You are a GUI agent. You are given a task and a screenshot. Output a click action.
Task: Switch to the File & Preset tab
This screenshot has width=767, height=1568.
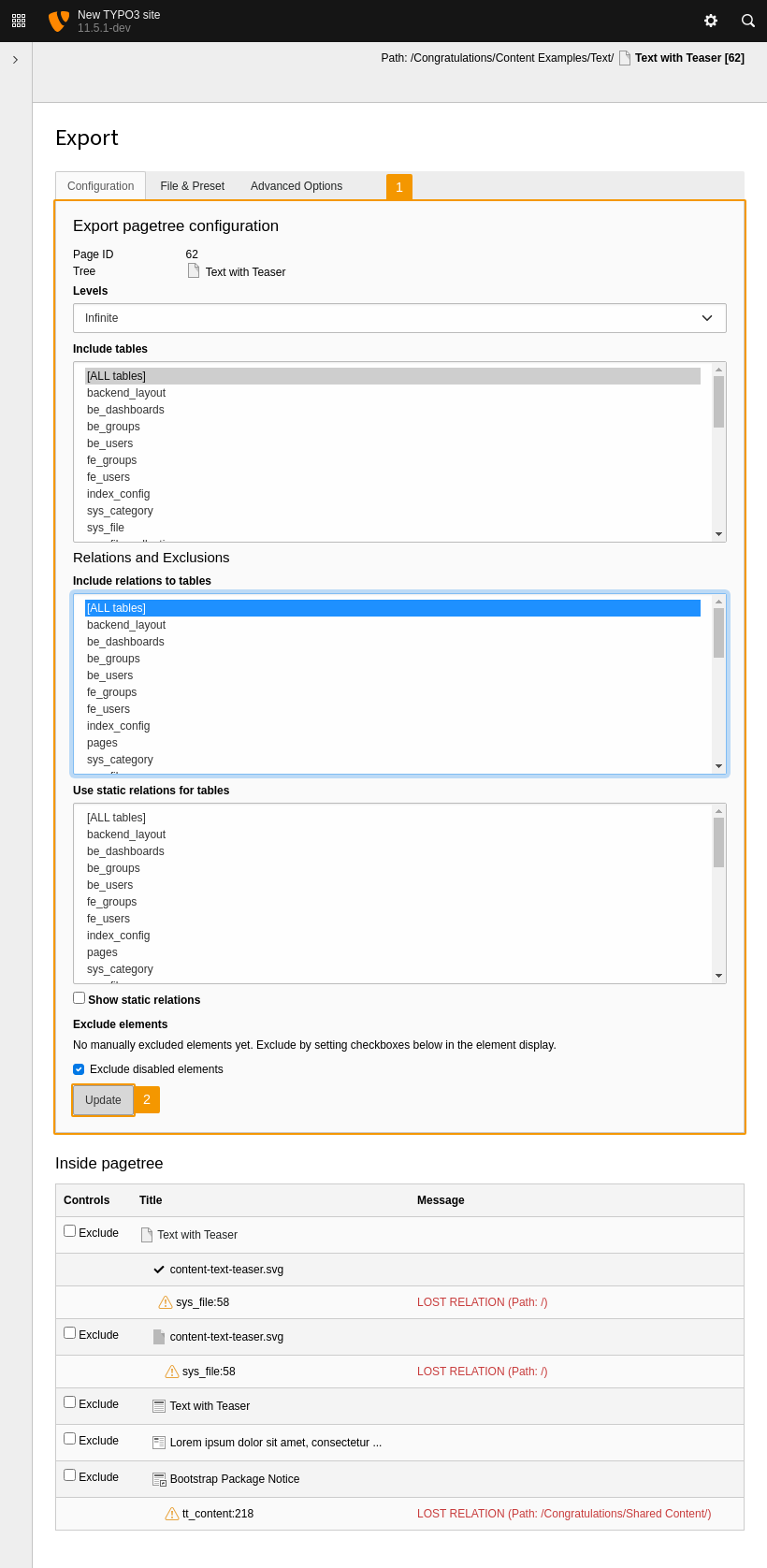[x=192, y=185]
